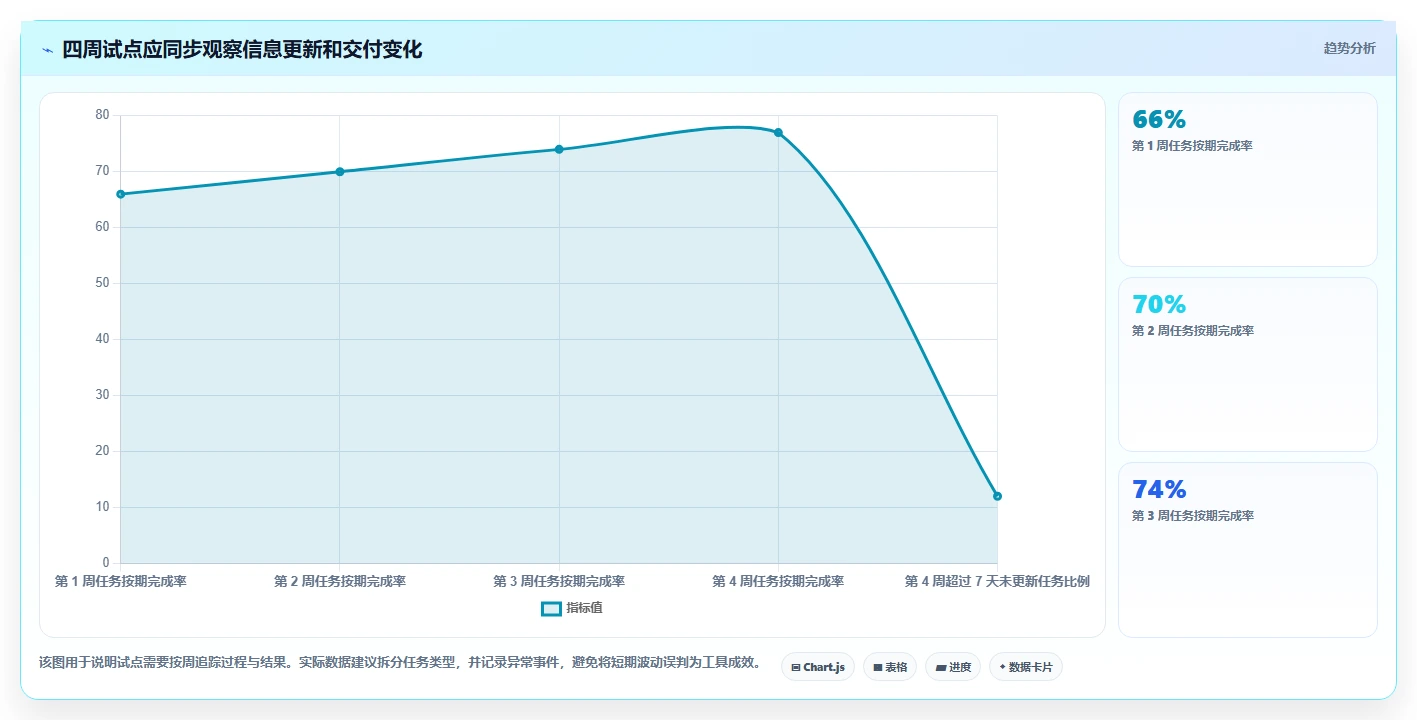Click the 70% value card

tap(1247, 364)
